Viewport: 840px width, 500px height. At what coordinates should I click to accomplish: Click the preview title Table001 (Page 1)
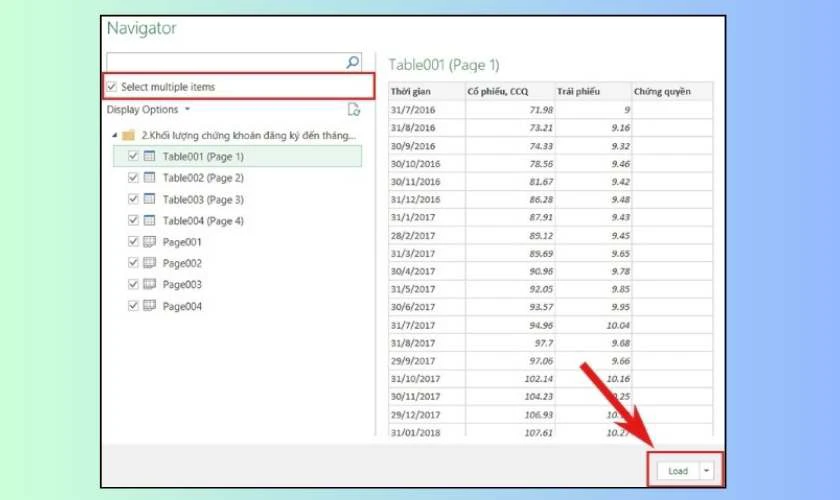tap(444, 65)
